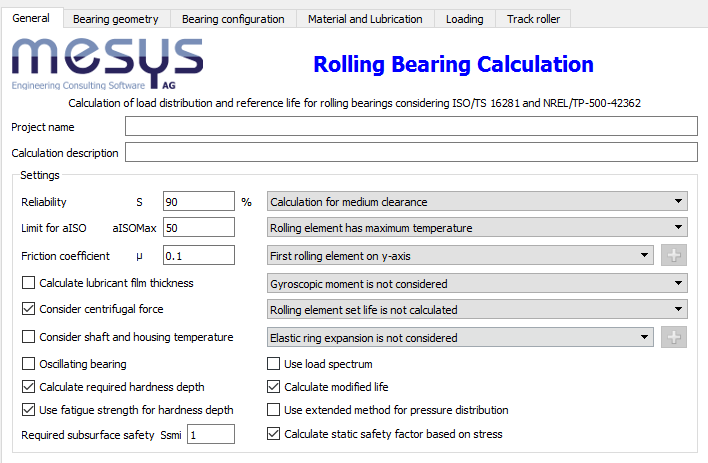Enable Use load spectrum checkbox
Screen dimensions: 708x463
click(x=274, y=364)
